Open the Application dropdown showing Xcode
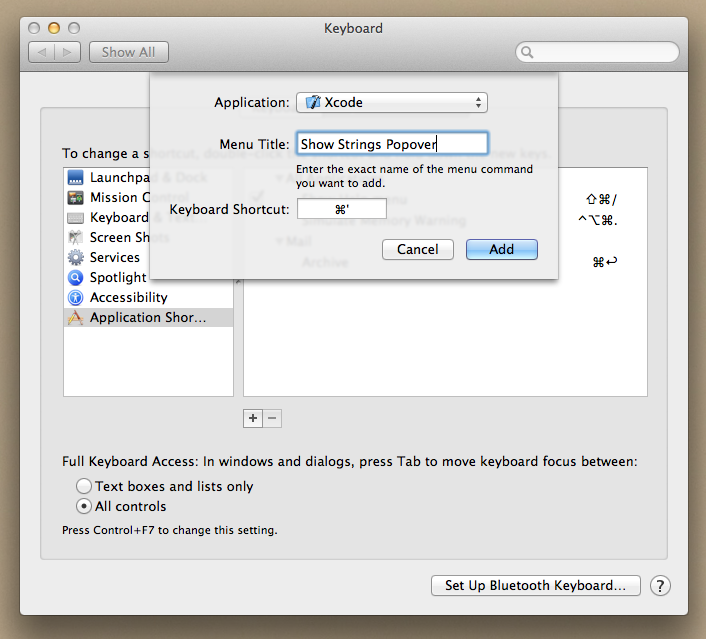This screenshot has height=639, width=706. point(392,103)
